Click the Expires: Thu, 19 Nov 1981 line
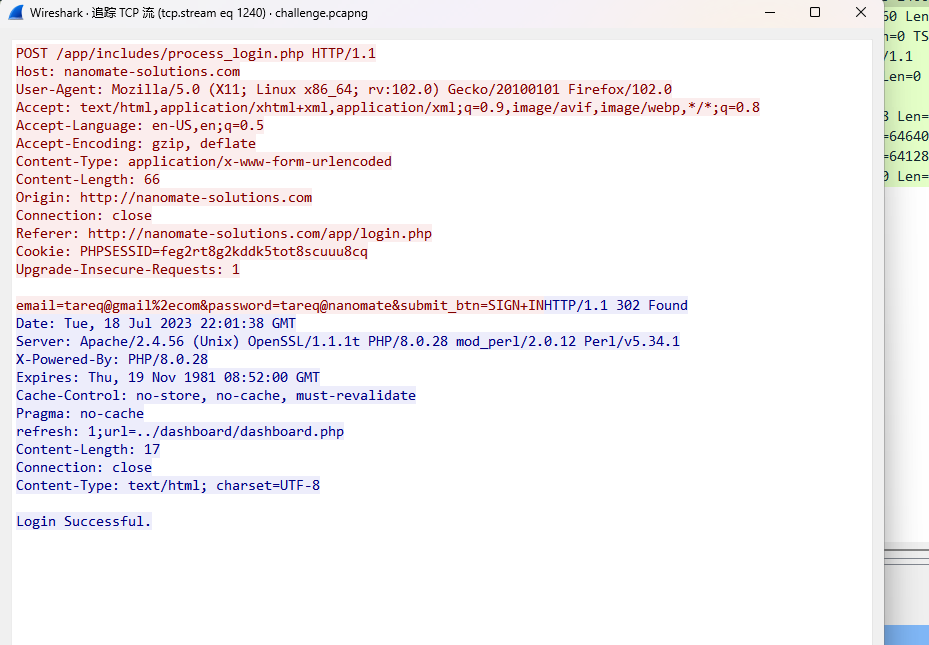Screen dimensions: 929x645 coord(168,377)
